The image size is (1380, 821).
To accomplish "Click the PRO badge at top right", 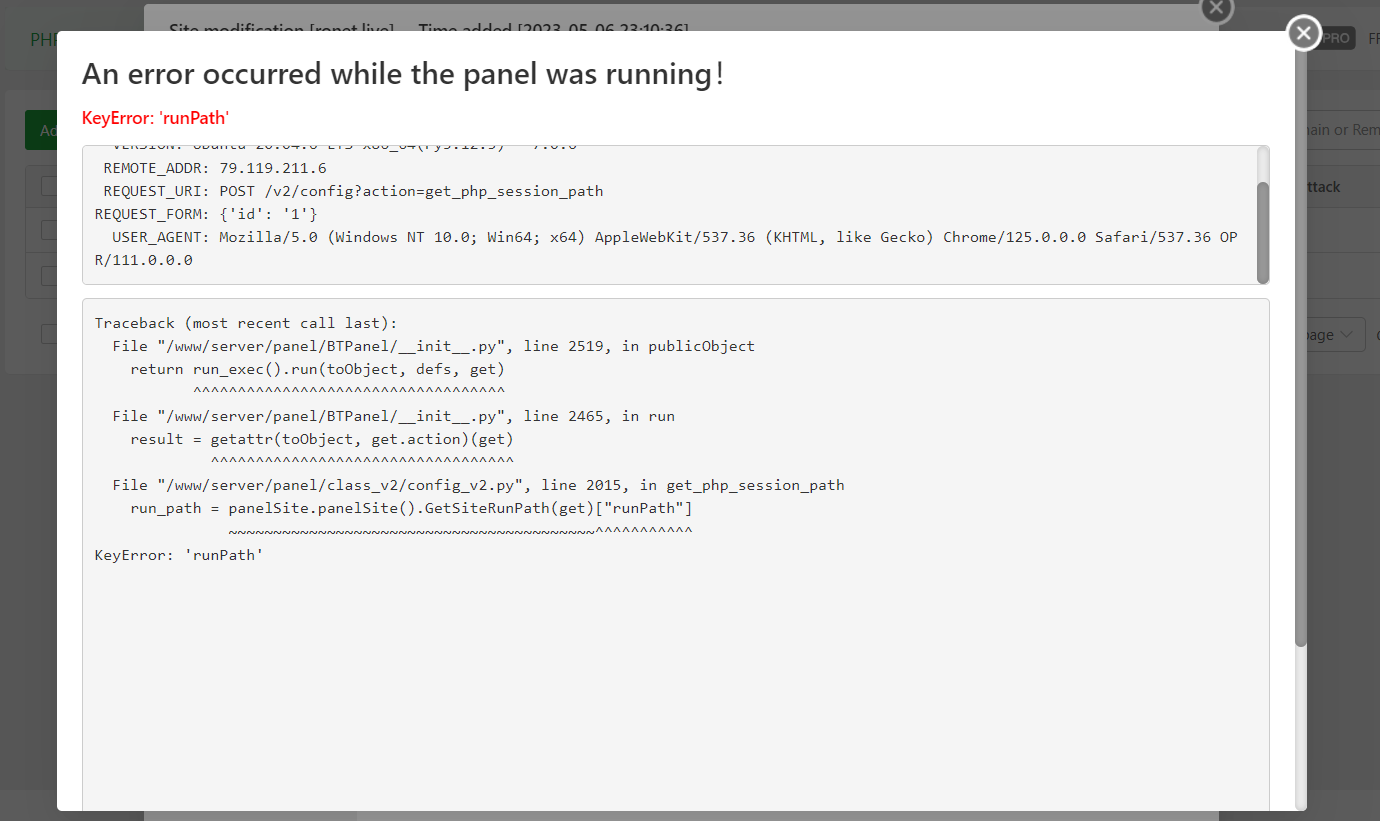I will coord(1336,39).
